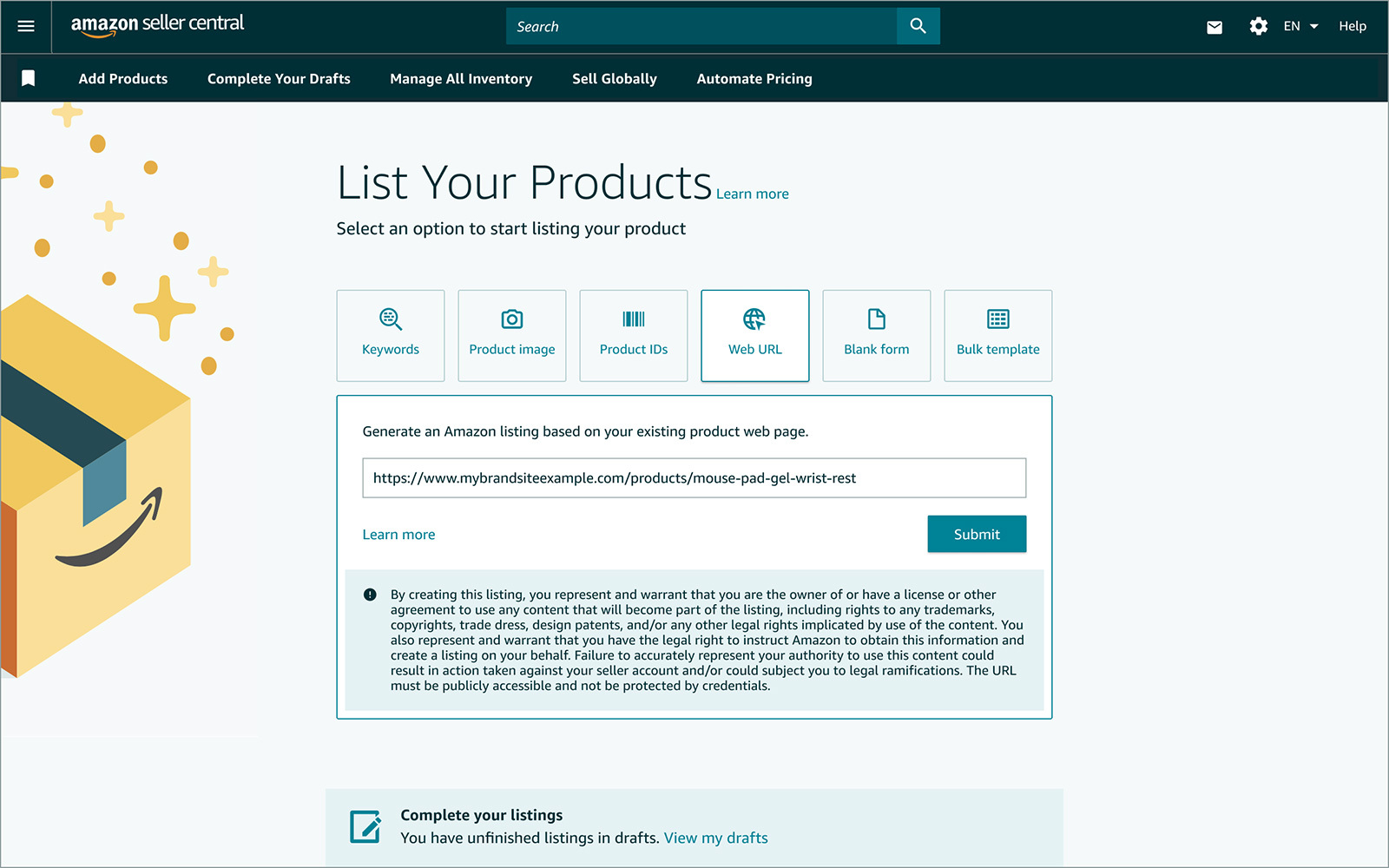Image resolution: width=1389 pixels, height=868 pixels.
Task: Select the Product image option
Action: click(x=512, y=335)
